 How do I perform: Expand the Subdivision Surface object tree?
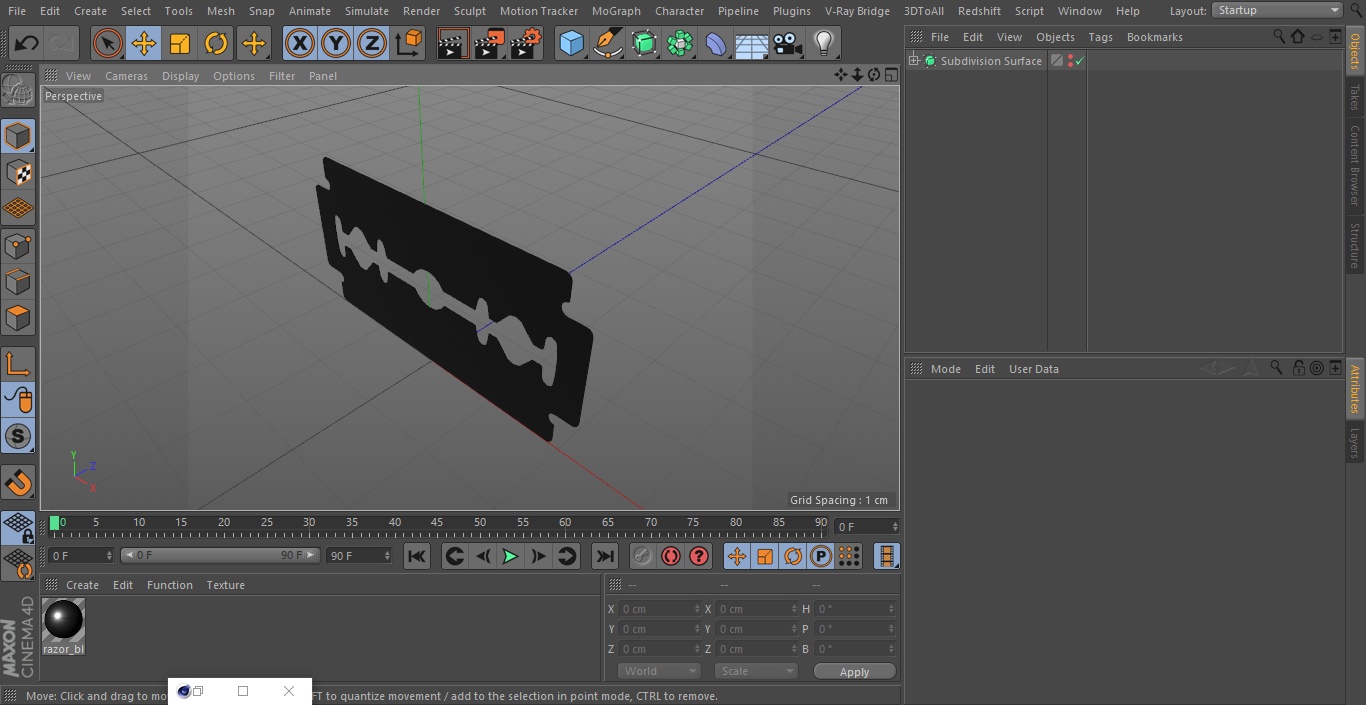pos(913,61)
